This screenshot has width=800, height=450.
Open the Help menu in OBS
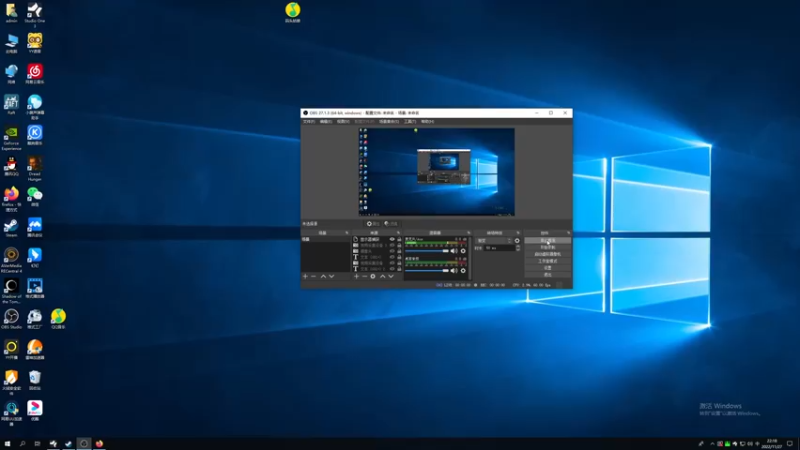(427, 121)
